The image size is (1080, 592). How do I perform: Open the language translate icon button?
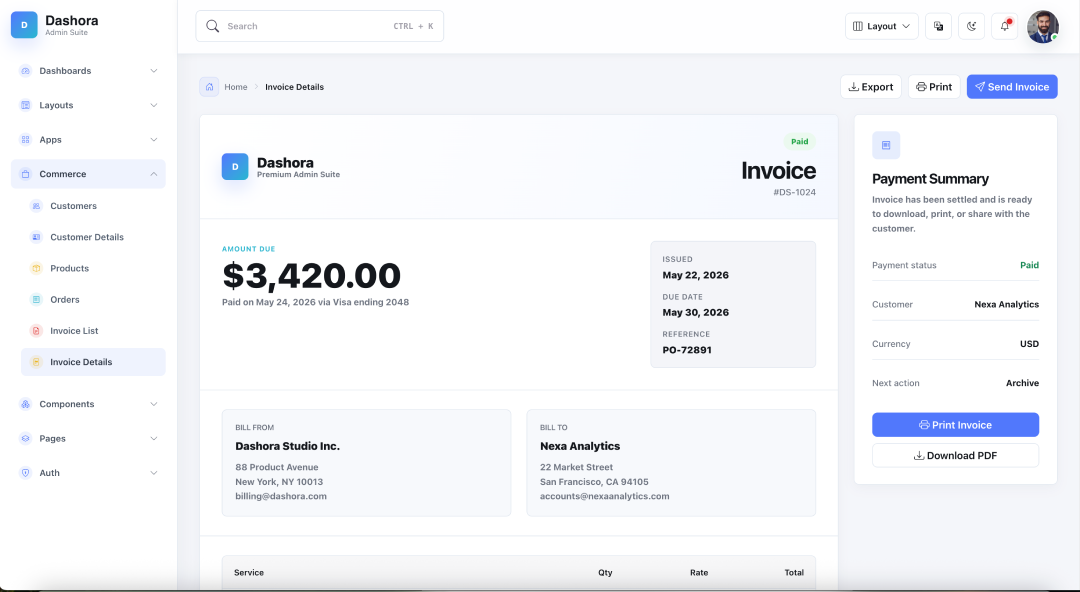click(x=938, y=26)
